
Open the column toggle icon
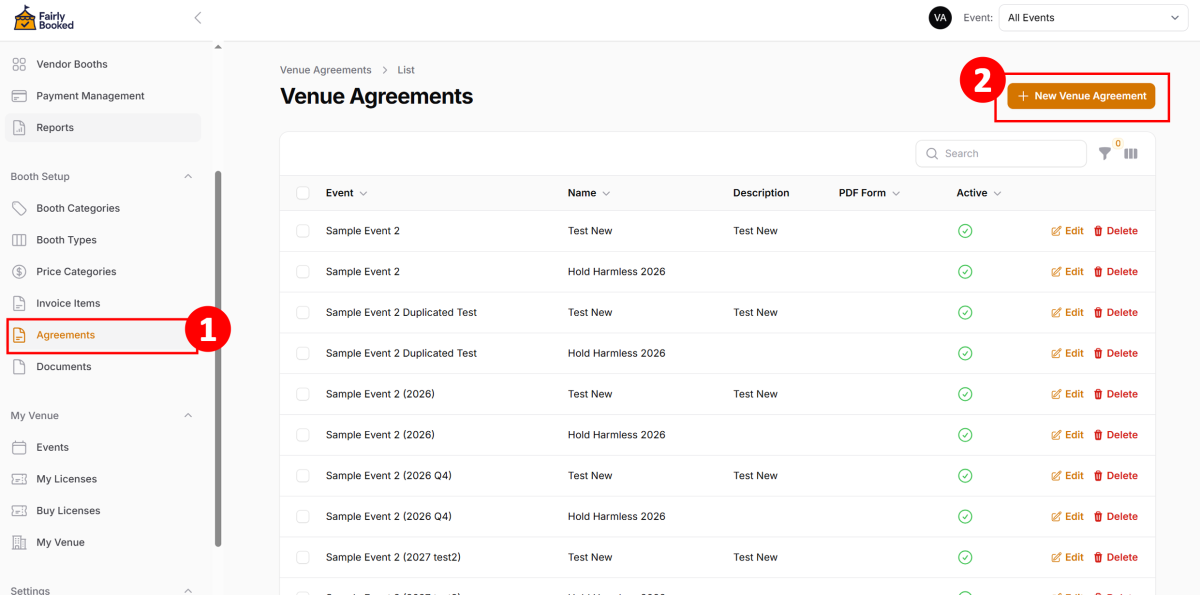[1131, 154]
